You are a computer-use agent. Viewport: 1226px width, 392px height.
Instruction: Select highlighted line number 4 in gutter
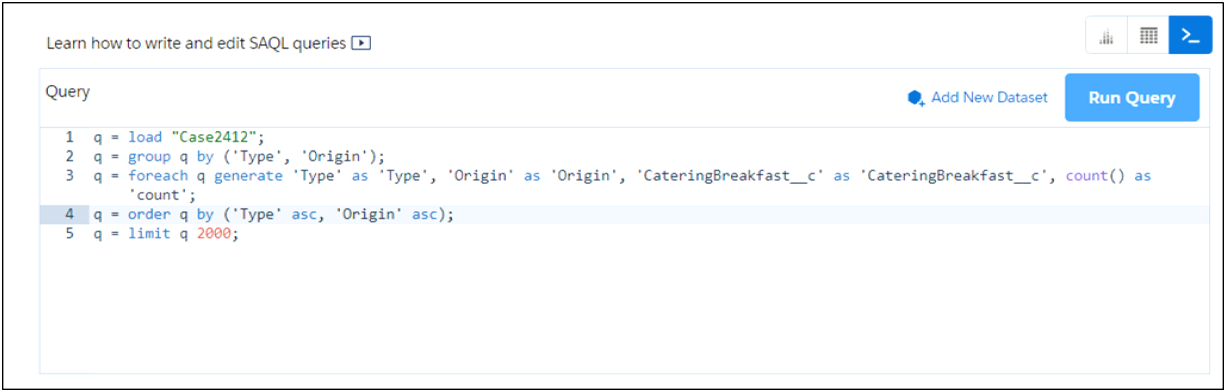(69, 215)
